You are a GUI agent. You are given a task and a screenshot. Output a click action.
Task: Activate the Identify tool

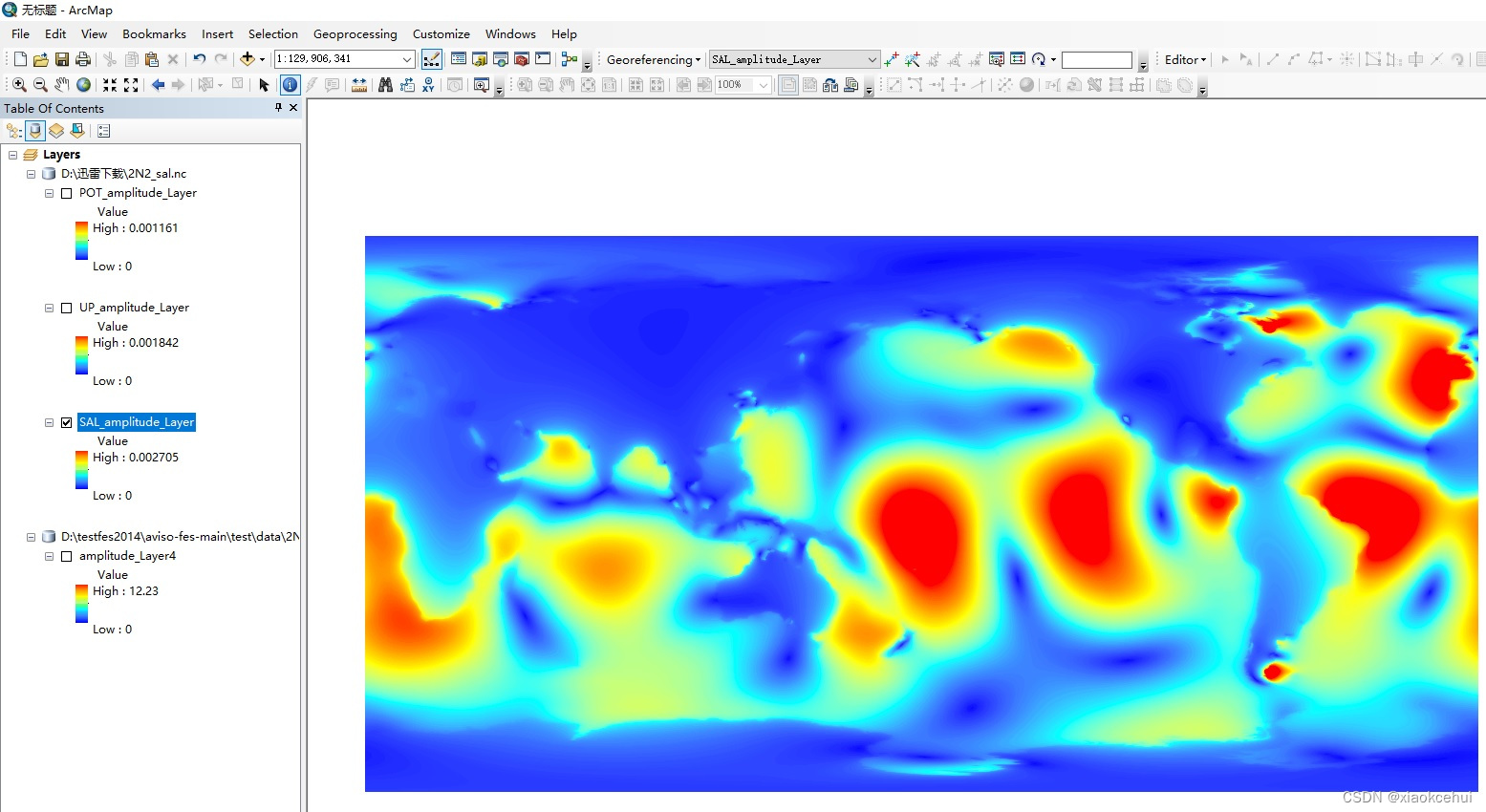pos(290,85)
